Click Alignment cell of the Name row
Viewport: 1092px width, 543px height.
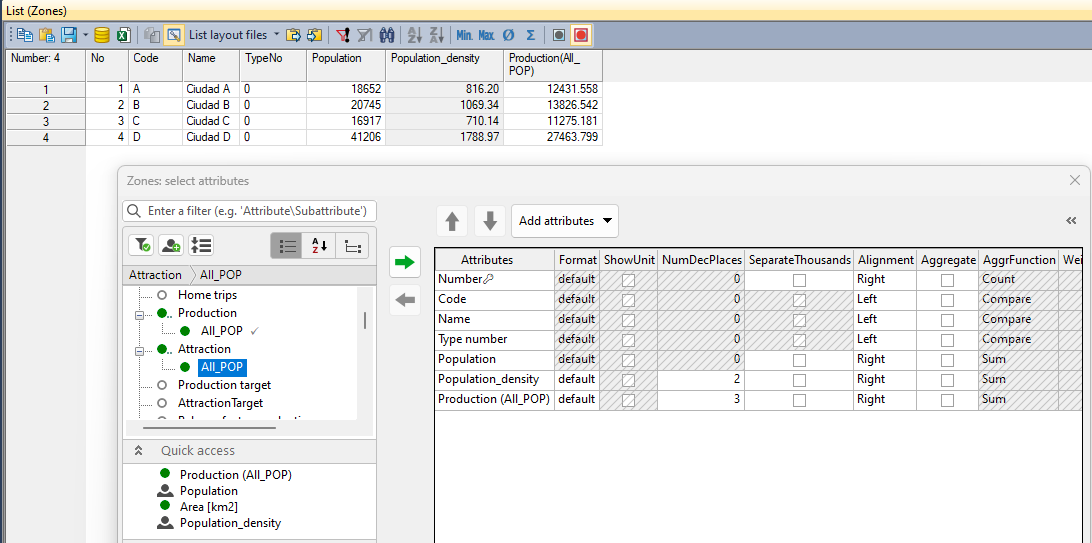click(885, 320)
